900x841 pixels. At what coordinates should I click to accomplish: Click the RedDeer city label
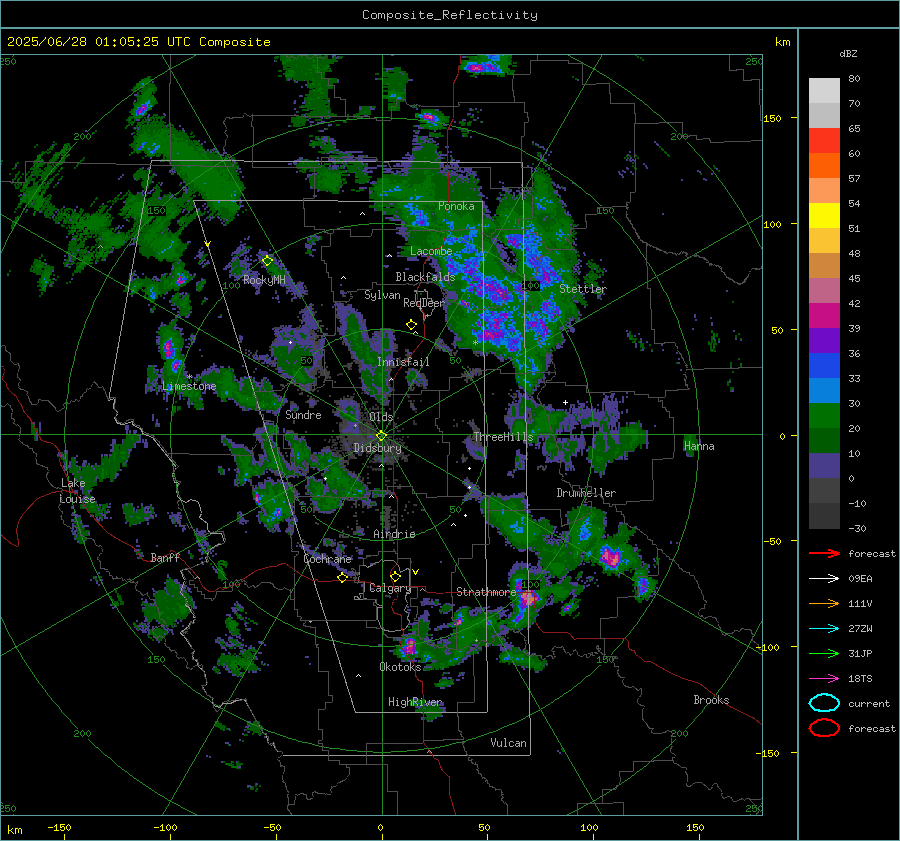tap(424, 303)
